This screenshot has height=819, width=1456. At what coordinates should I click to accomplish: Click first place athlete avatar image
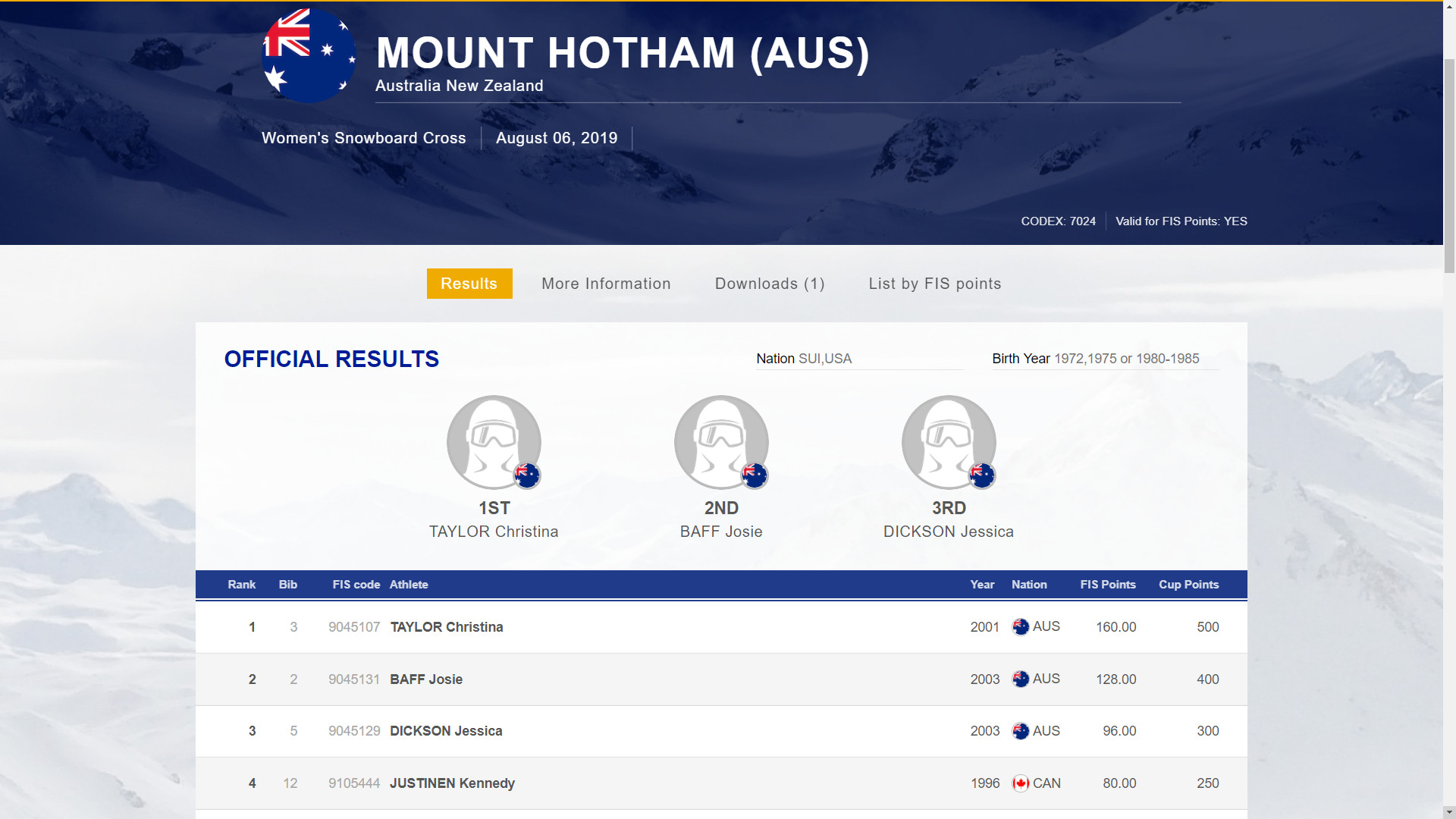pos(493,441)
